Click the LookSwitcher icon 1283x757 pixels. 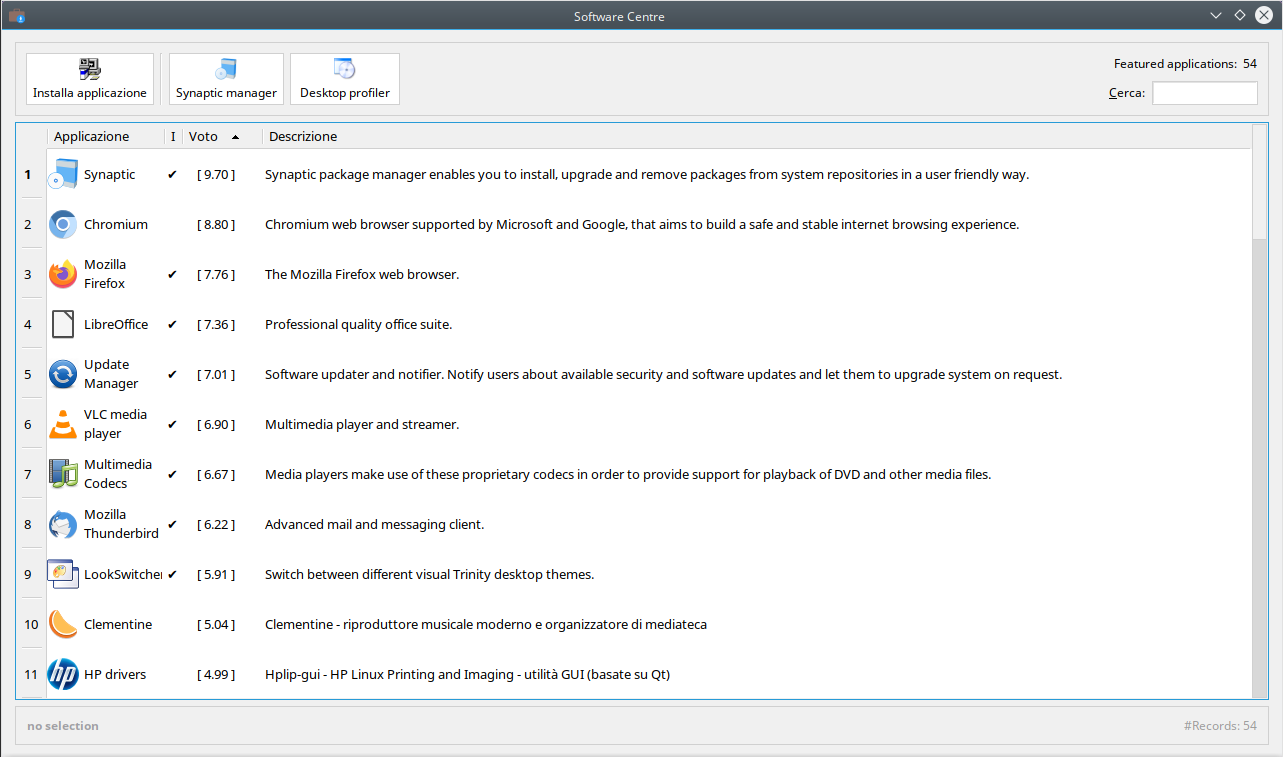(63, 574)
